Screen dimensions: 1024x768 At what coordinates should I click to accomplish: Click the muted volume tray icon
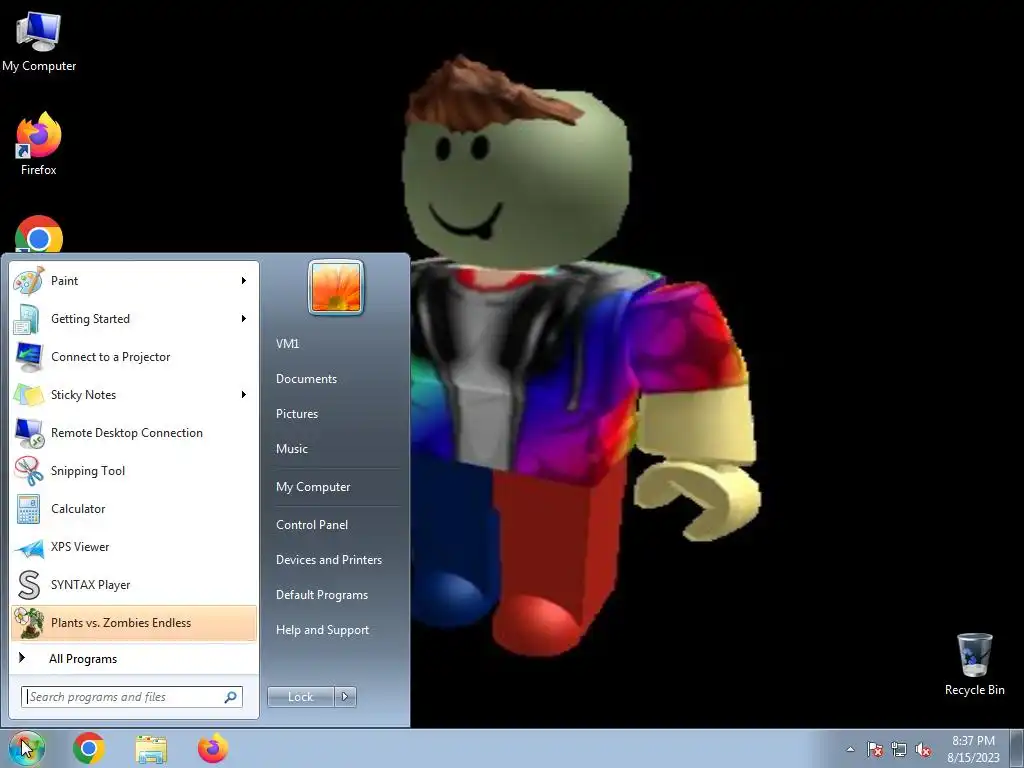pyautogui.click(x=923, y=749)
